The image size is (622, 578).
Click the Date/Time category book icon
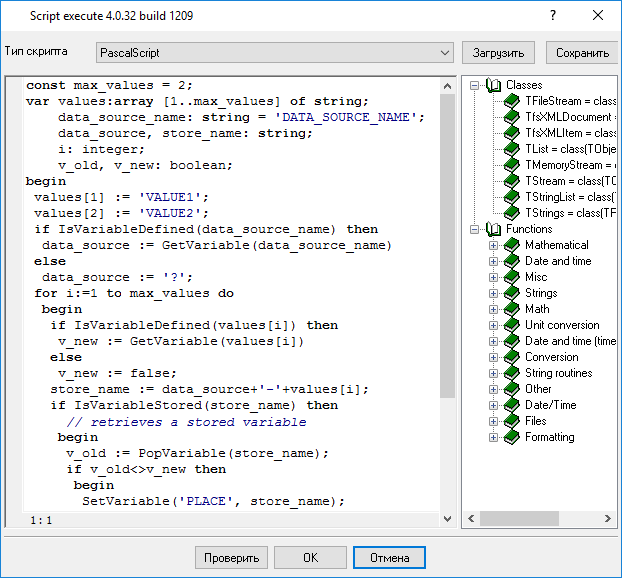(x=511, y=405)
